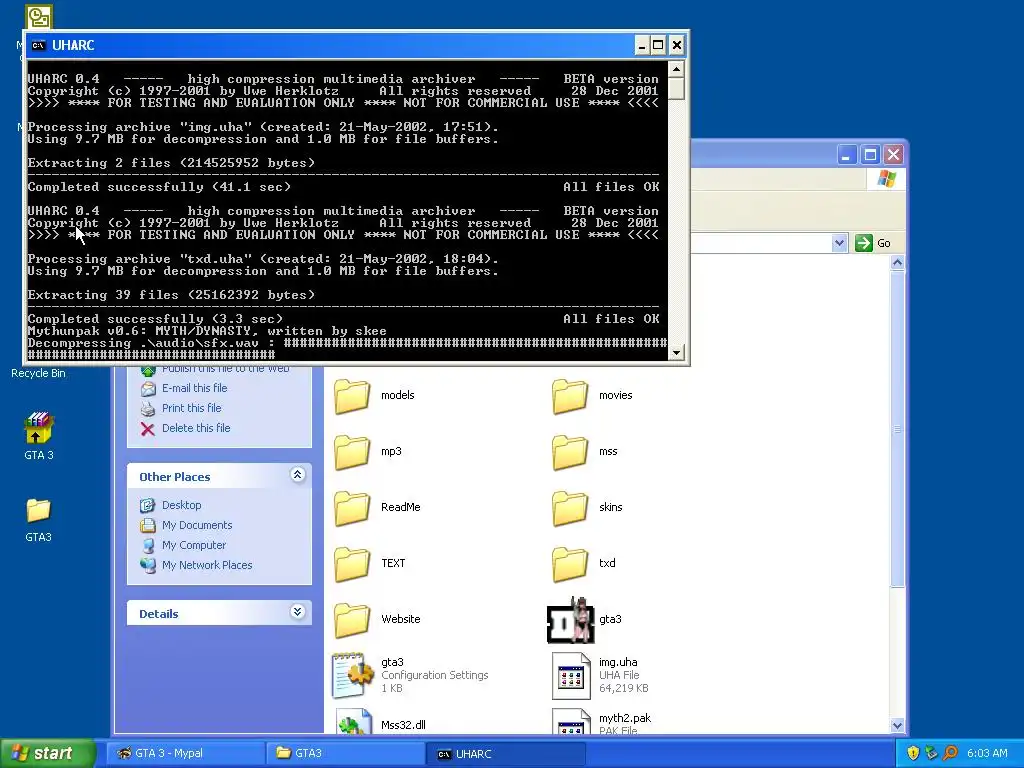
Task: Click the taskbar clock showing 6:03 AM
Action: point(987,753)
